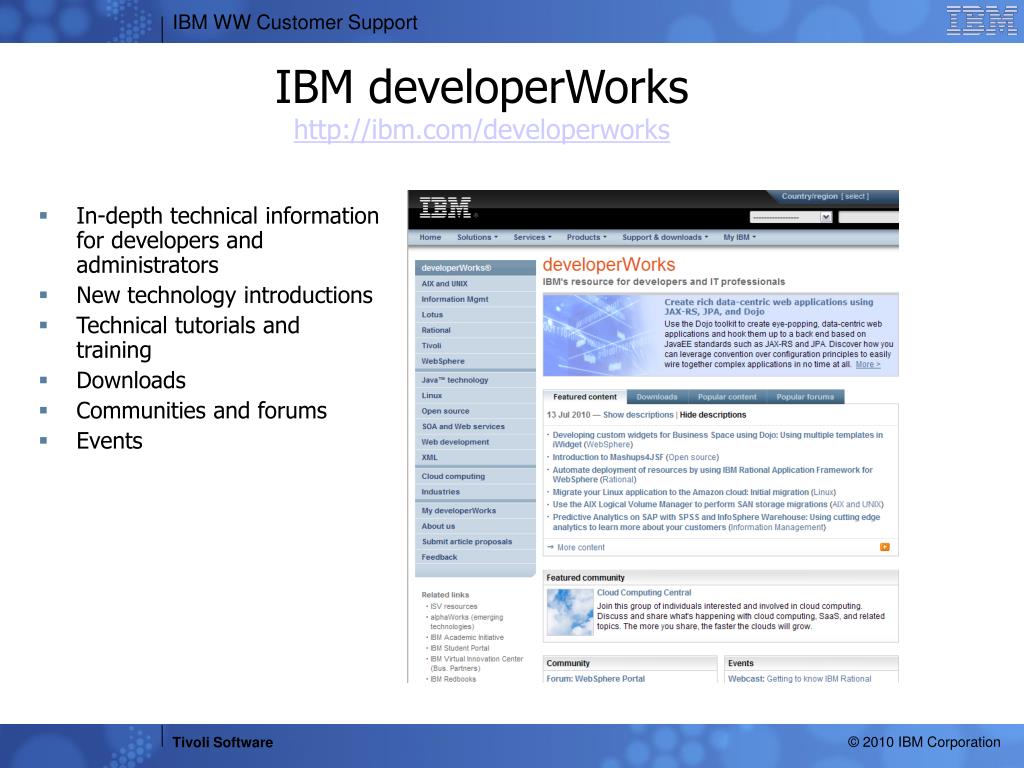This screenshot has width=1024, height=768.
Task: Switch to the Featured content tab
Action: 584,397
